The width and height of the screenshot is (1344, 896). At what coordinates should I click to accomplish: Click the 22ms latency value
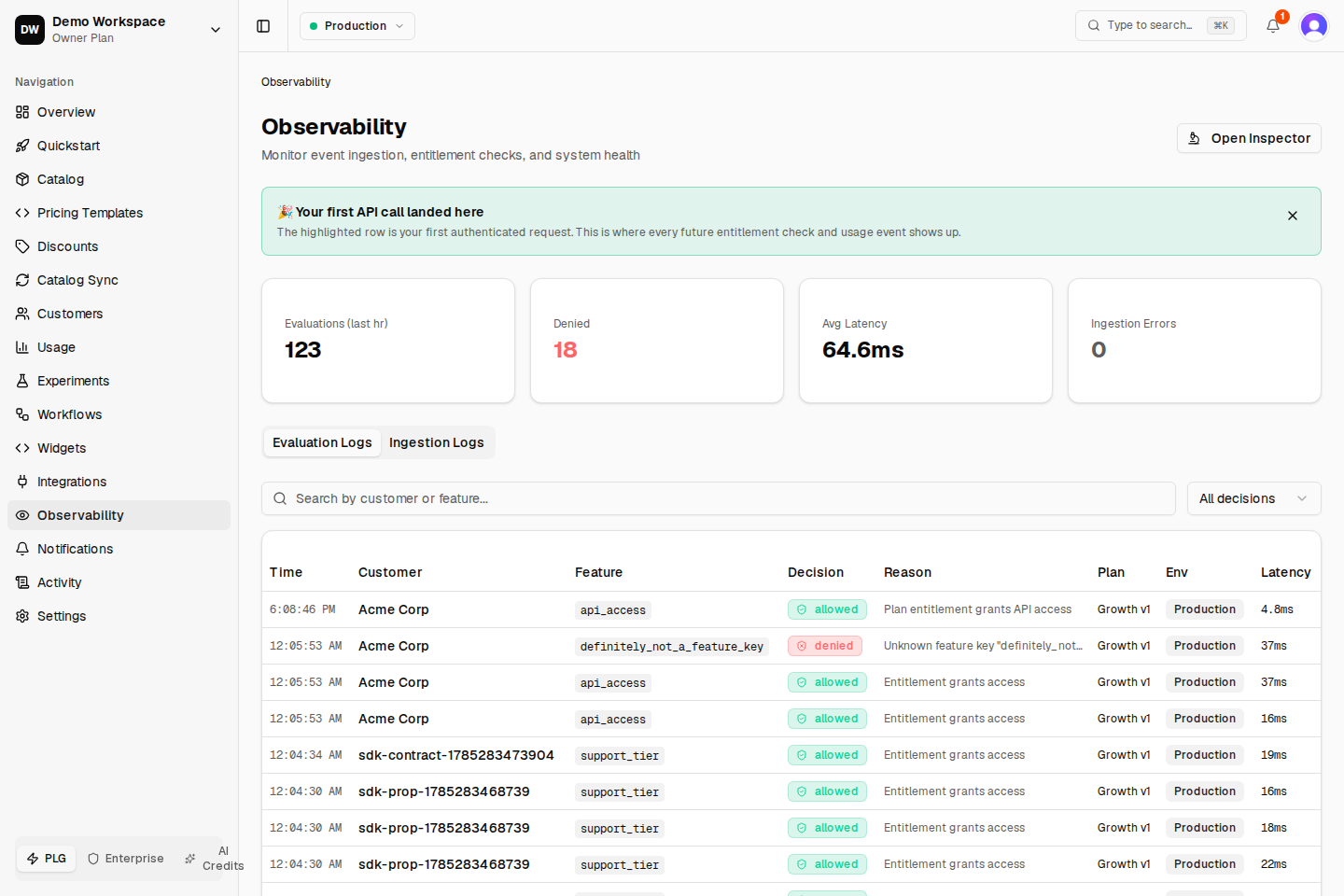click(x=1274, y=864)
